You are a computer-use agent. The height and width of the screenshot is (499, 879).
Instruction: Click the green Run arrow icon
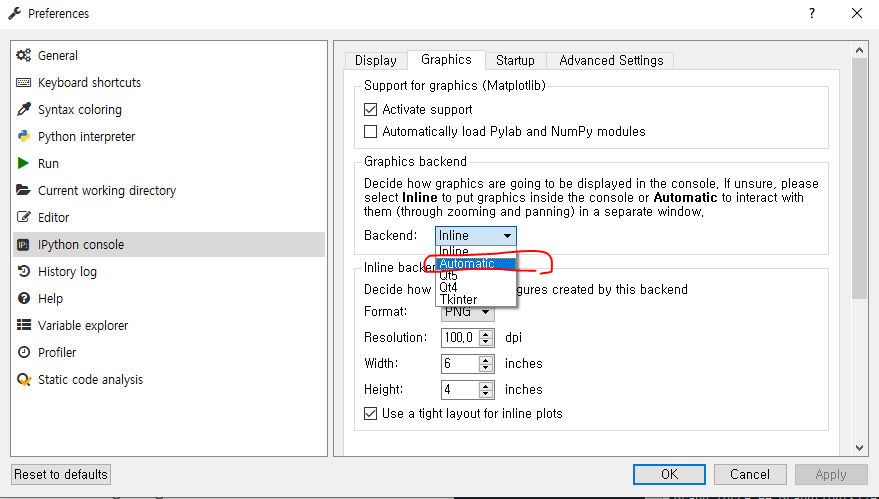(x=24, y=164)
